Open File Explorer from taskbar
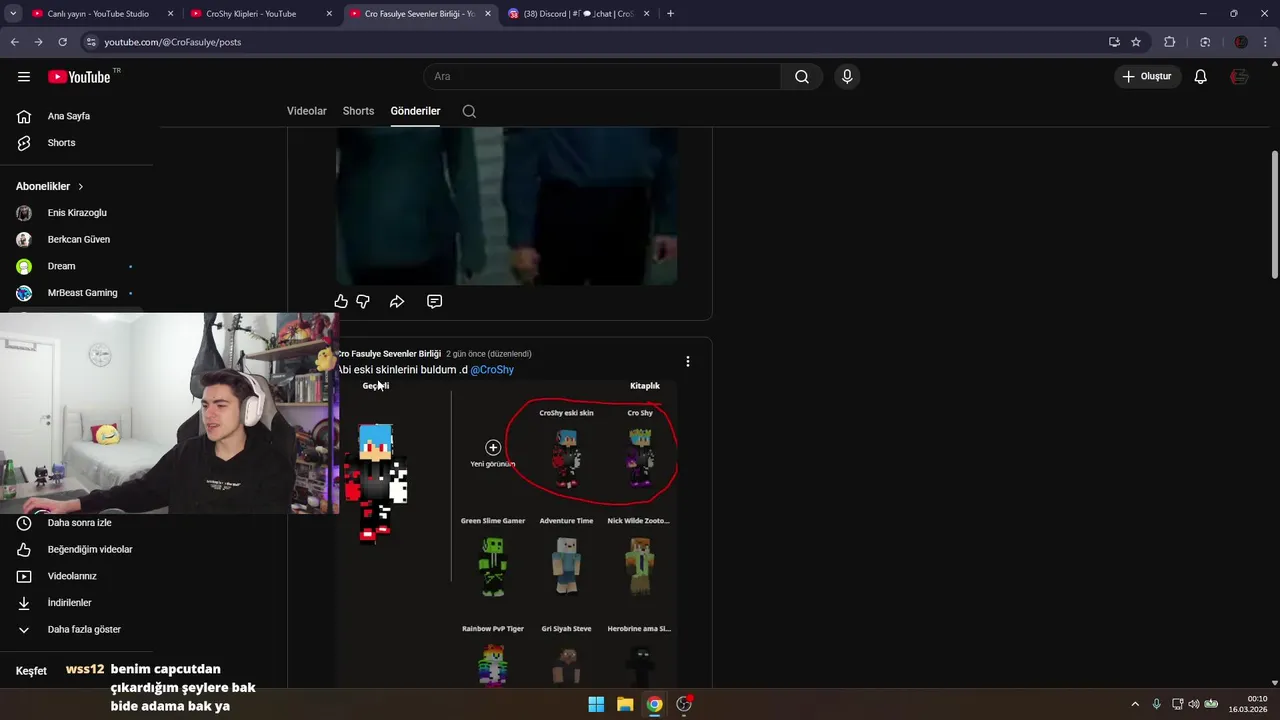The image size is (1280, 720). (x=625, y=704)
